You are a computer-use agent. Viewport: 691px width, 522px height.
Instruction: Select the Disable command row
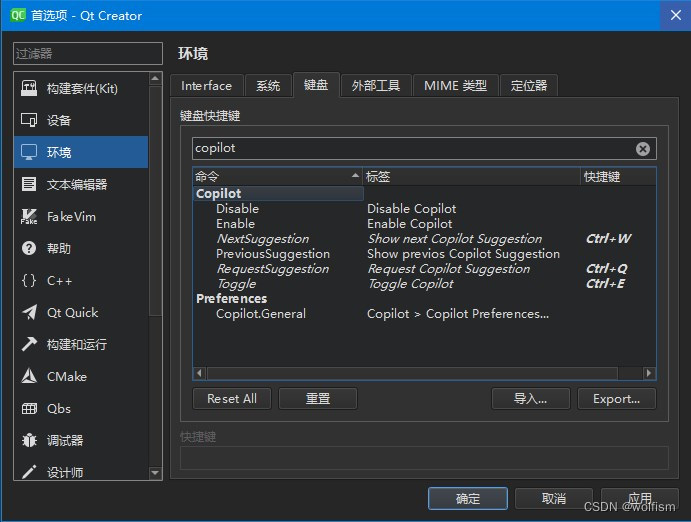pyautogui.click(x=424, y=209)
